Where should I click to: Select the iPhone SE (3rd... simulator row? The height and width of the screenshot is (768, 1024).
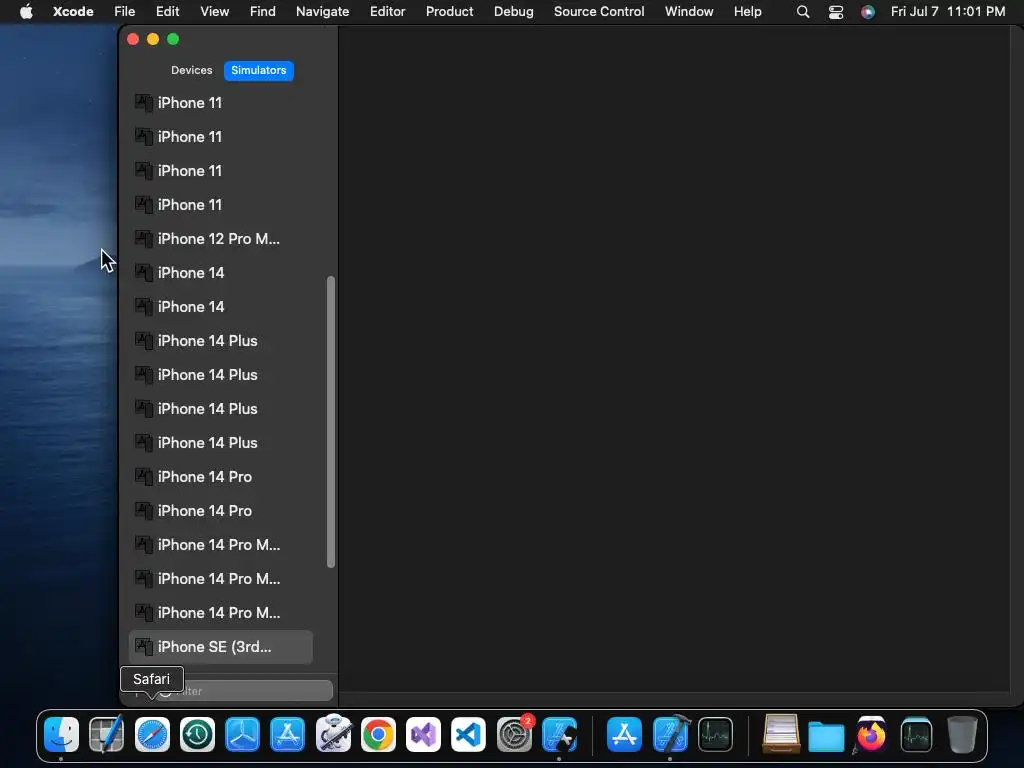click(221, 647)
